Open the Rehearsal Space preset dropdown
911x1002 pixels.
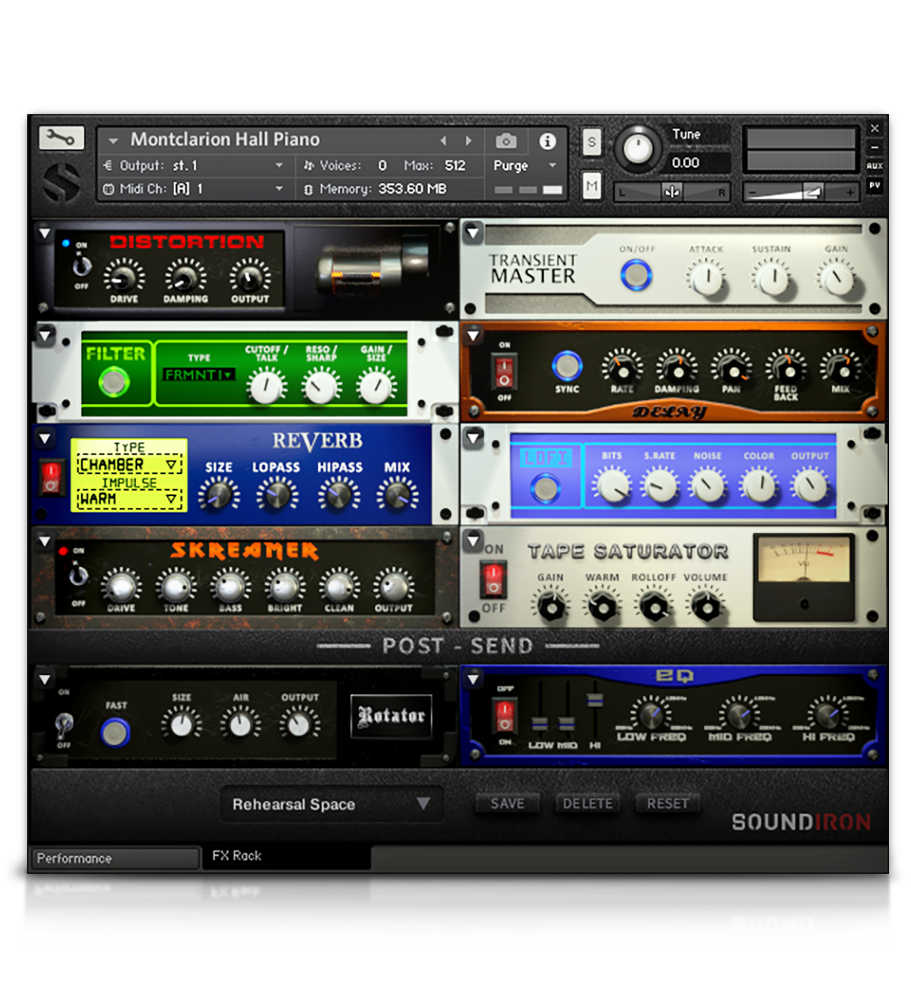point(331,804)
